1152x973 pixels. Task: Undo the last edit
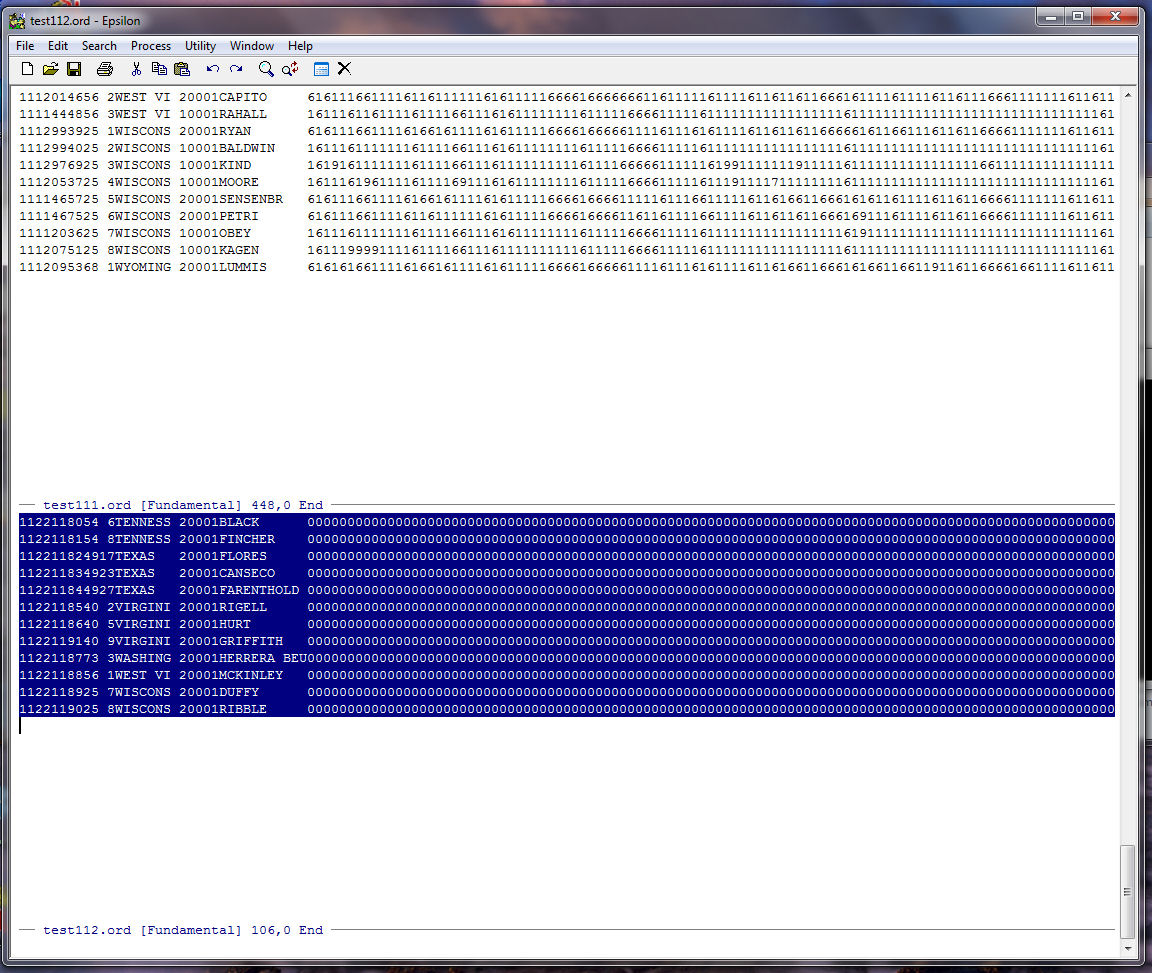pyautogui.click(x=213, y=69)
